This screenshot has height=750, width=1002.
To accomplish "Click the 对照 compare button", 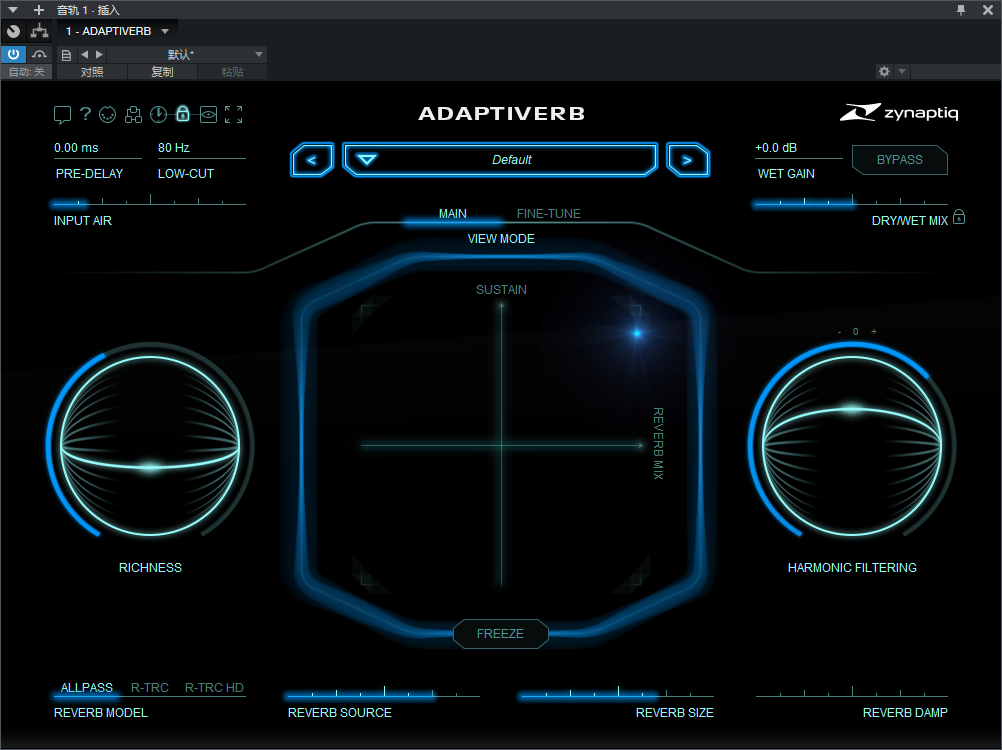I will 92,72.
